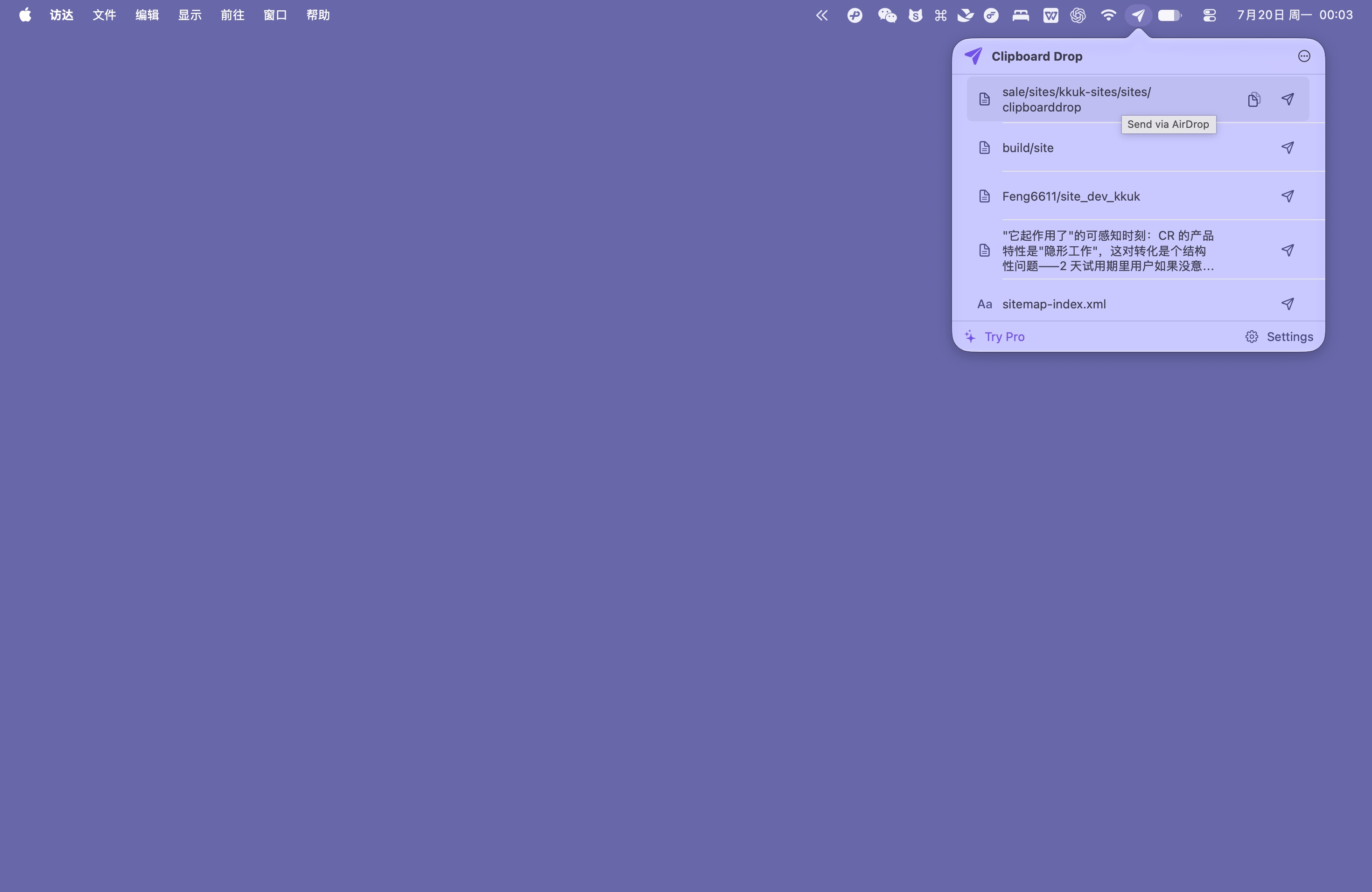Screen dimensions: 1372x892
Task: Click the document icon beside the clipboarddrop path
Action: coord(985,99)
